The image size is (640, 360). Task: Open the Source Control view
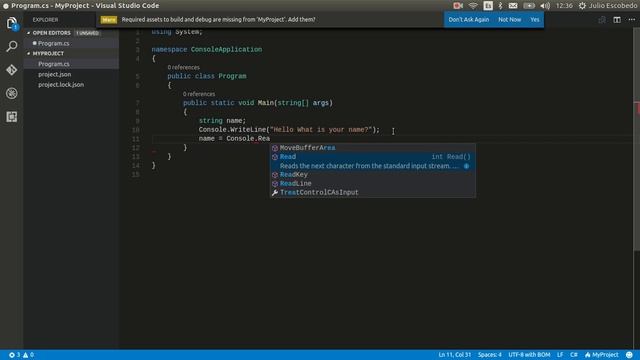click(x=11, y=70)
